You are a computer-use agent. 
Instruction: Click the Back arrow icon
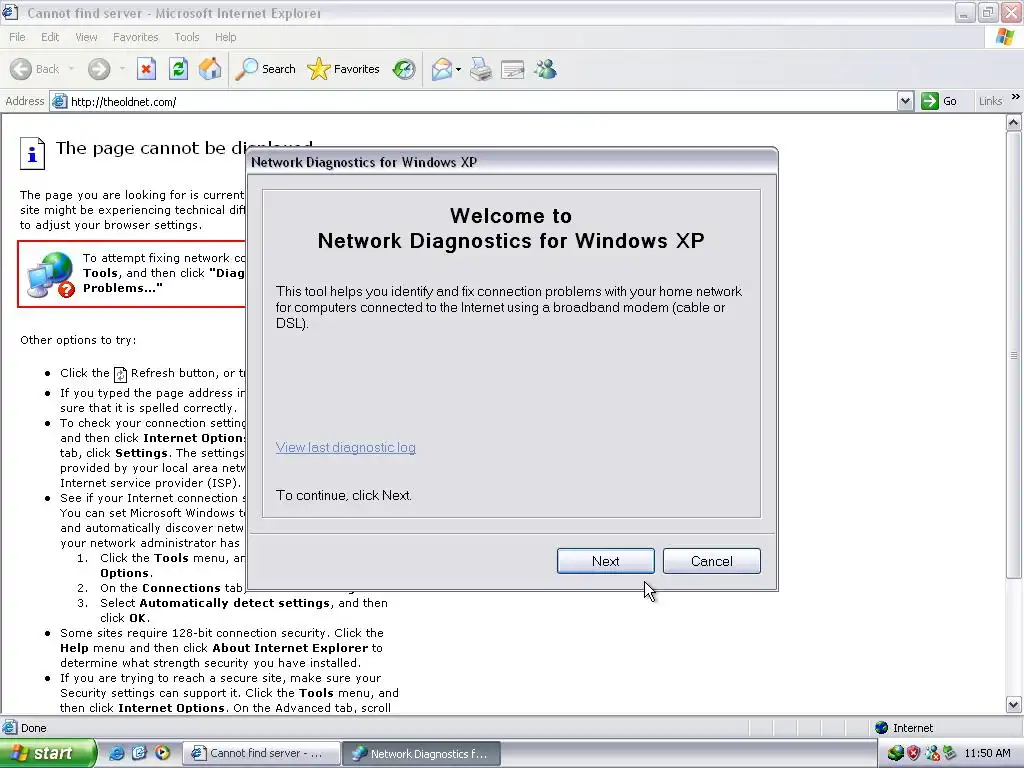click(x=21, y=69)
